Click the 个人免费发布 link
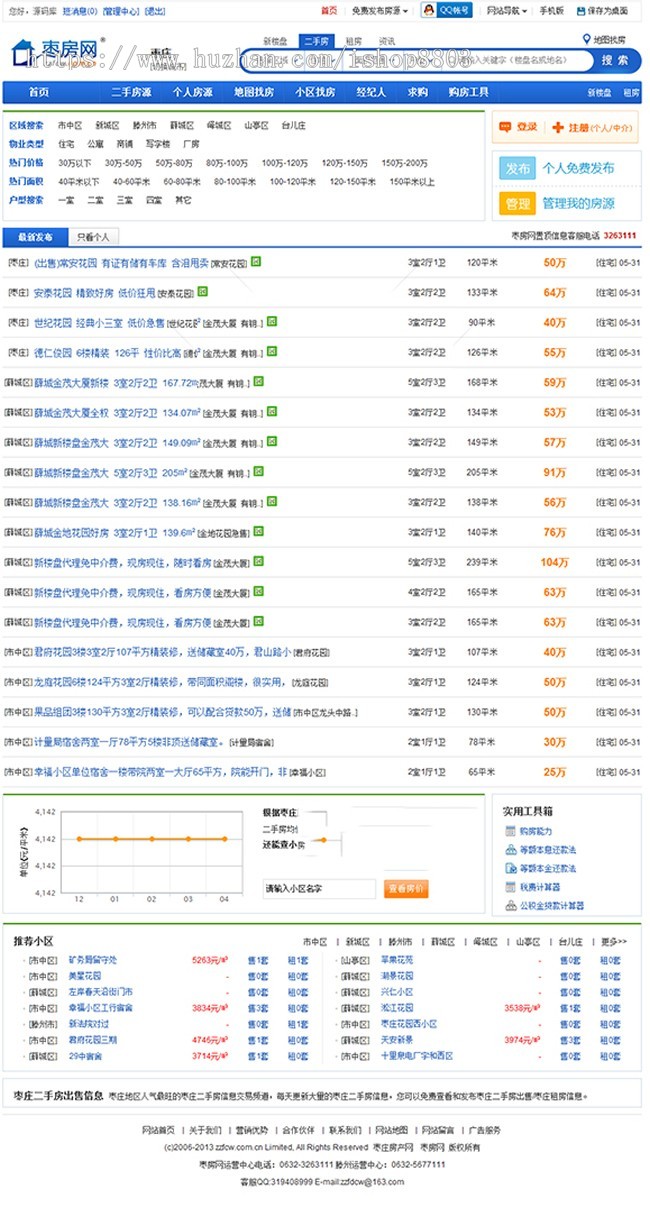Image resolution: width=650 pixels, height=1208 pixels. click(579, 168)
